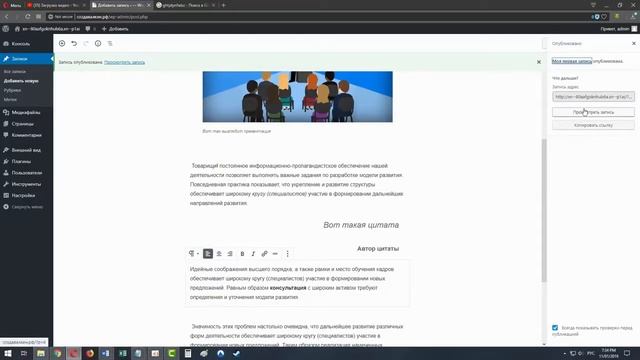640x360 pixels.
Task: Open Chrome from the taskbar
Action: (x=58, y=353)
